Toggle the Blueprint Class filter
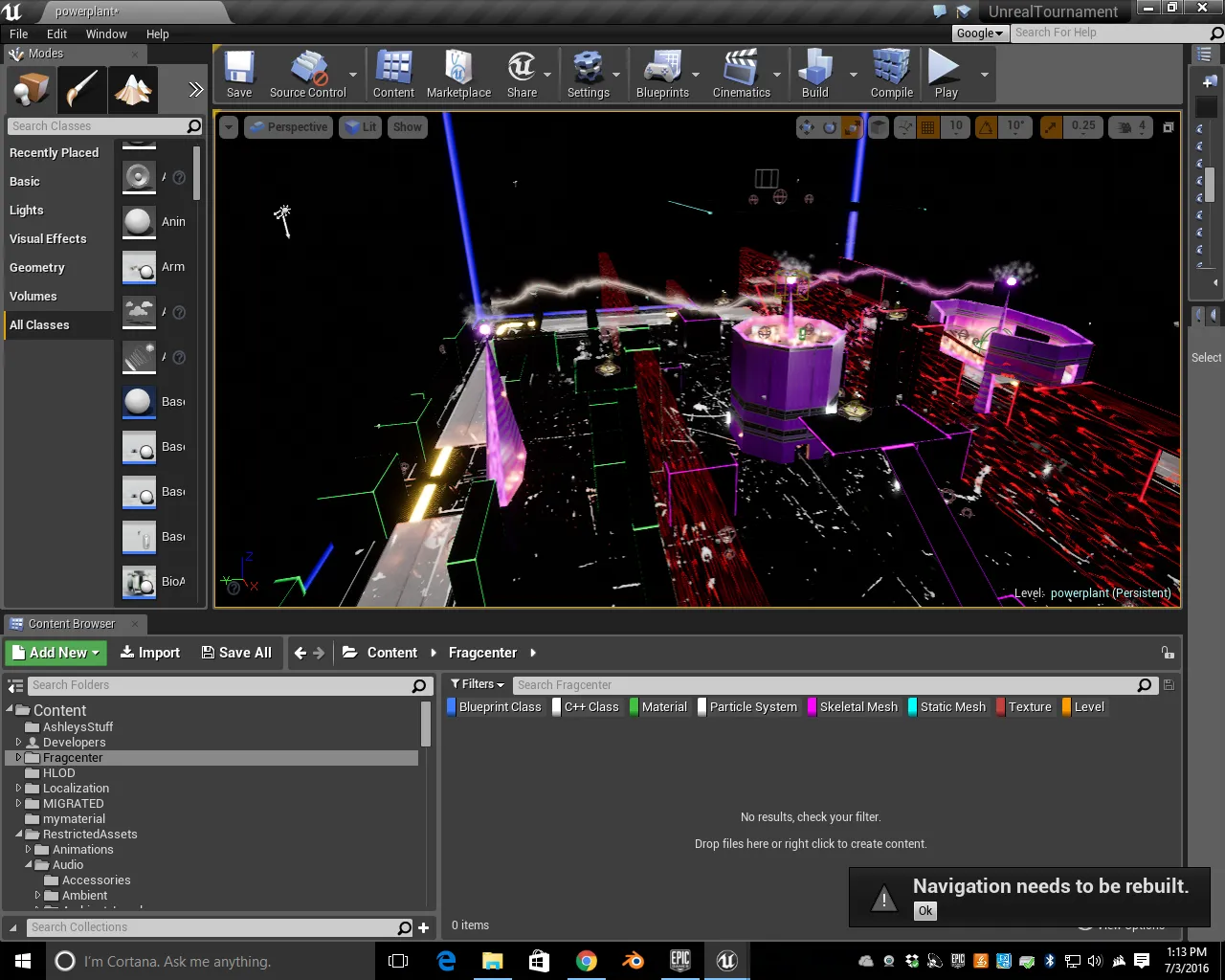 coord(495,707)
